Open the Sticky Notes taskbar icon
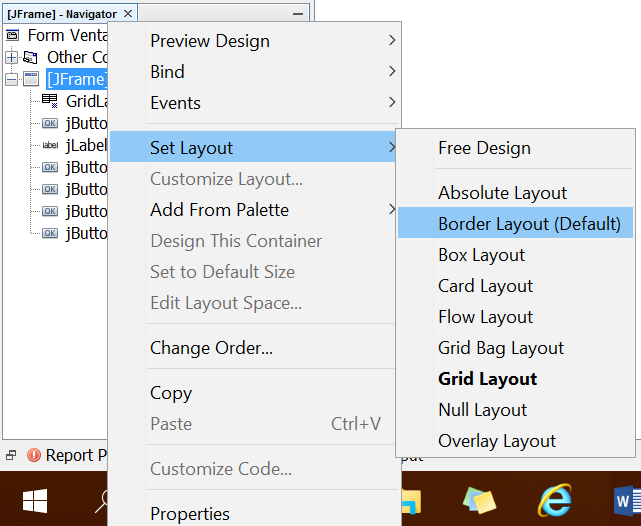 (x=481, y=499)
